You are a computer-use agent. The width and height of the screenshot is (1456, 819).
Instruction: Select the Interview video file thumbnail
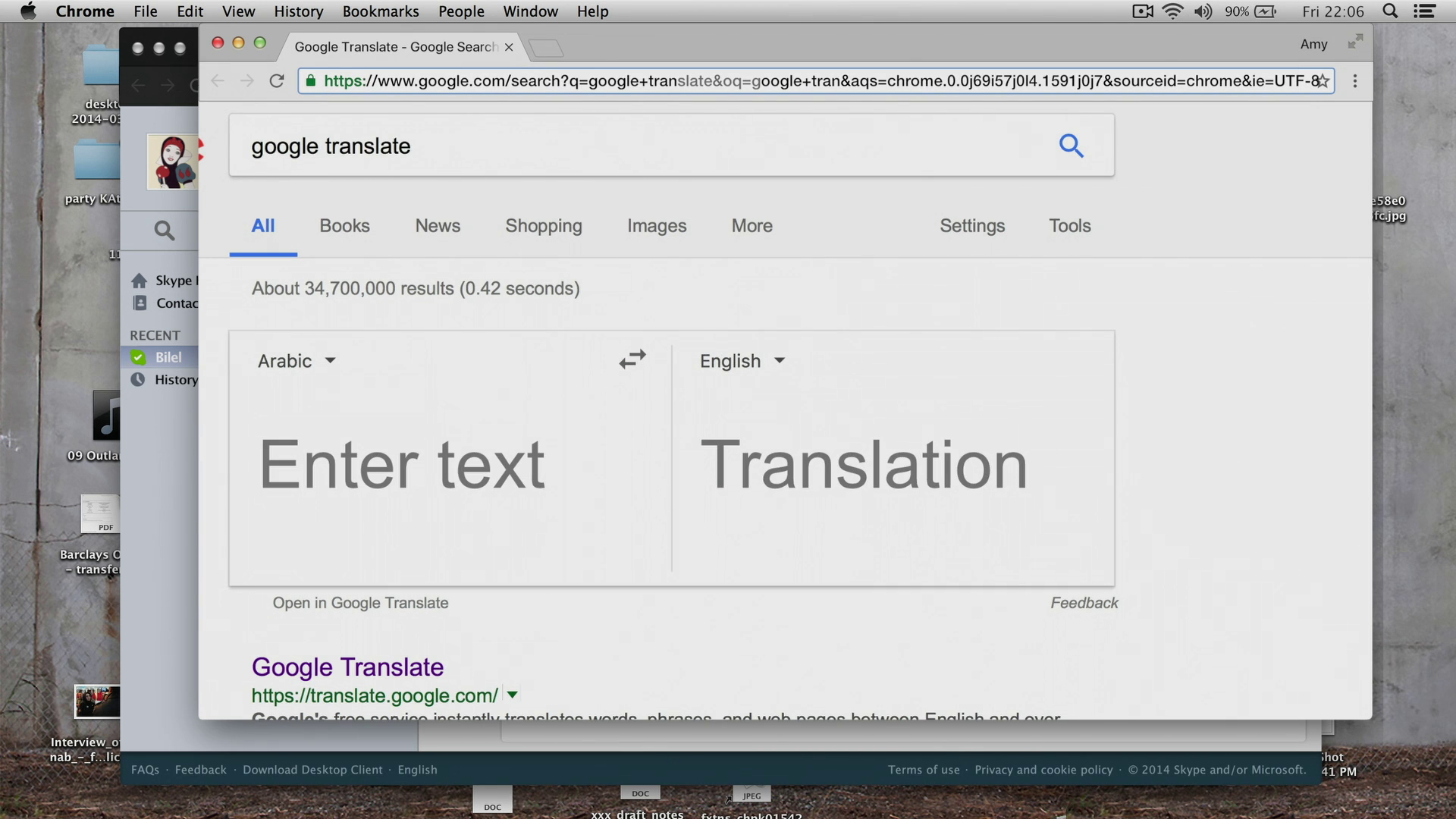(97, 701)
